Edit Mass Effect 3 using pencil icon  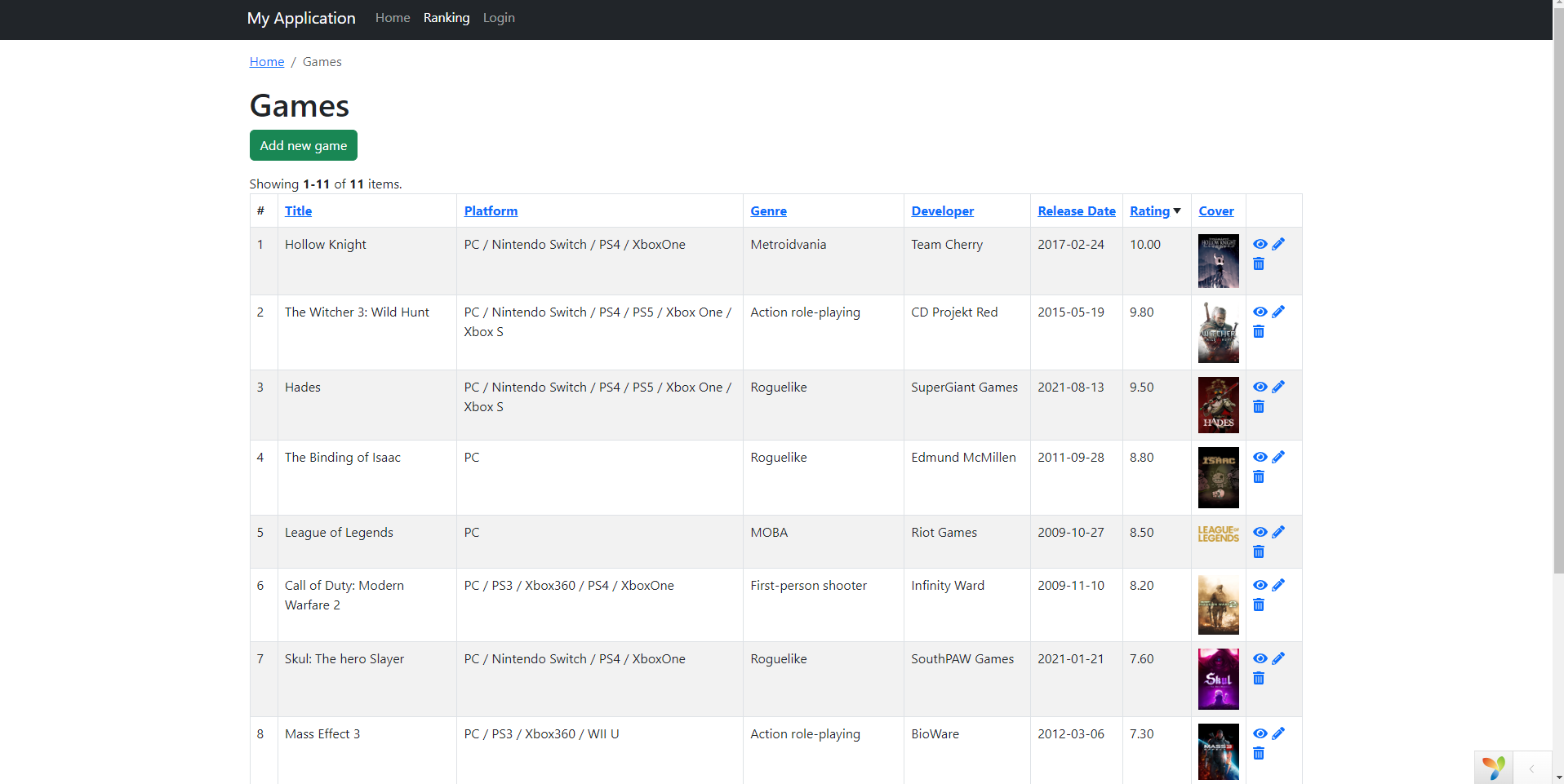click(x=1278, y=733)
